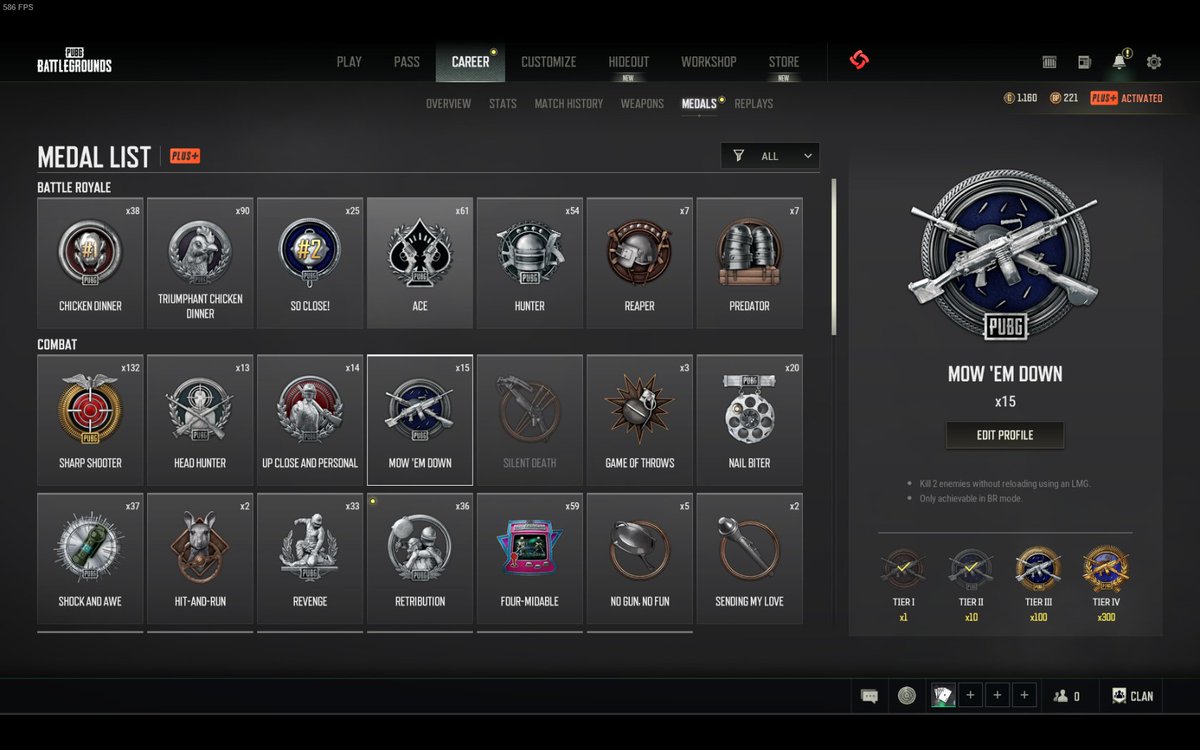Open the ALL filter dropdown

click(770, 156)
